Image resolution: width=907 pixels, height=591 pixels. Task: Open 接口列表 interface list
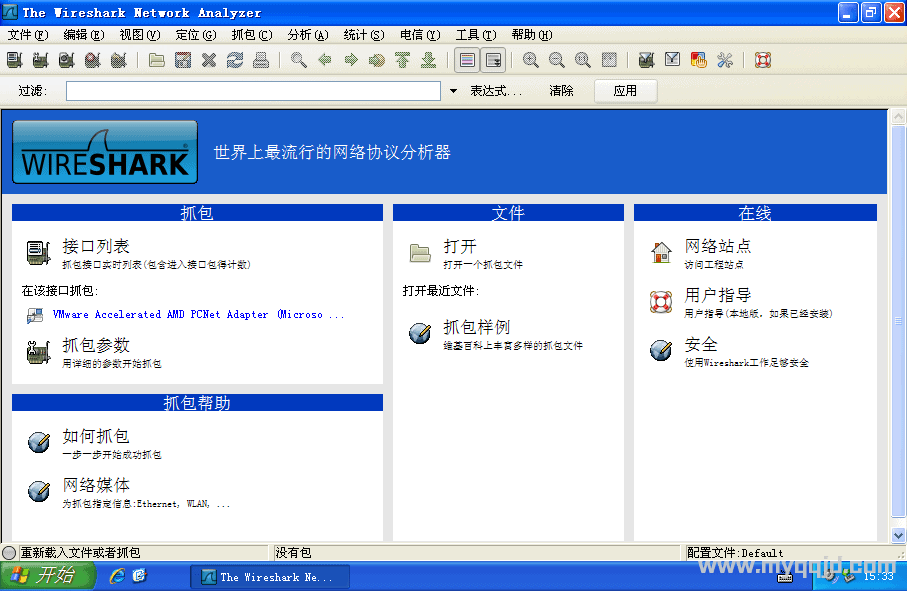point(96,246)
